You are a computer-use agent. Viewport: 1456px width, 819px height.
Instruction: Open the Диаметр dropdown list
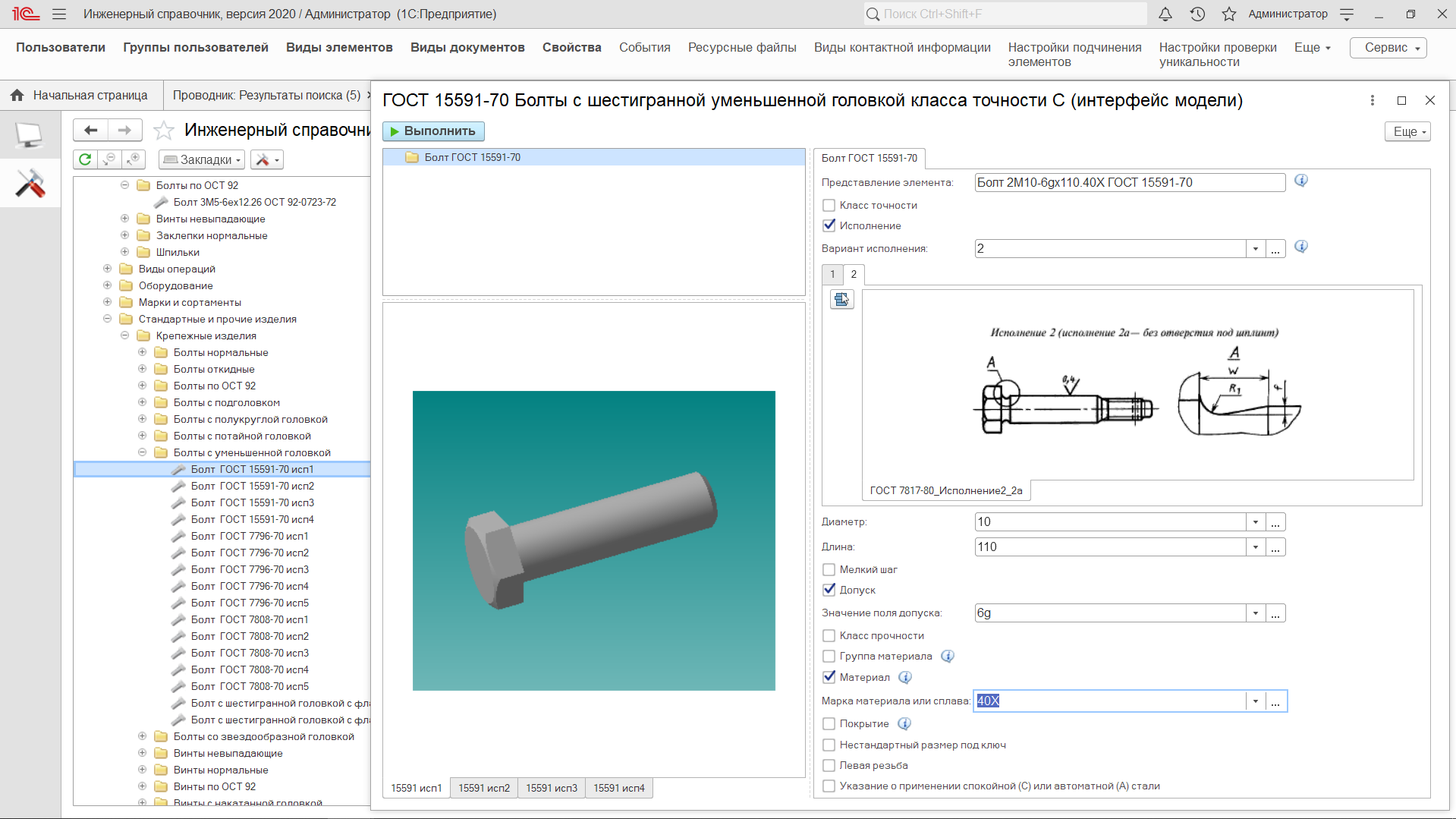1256,522
